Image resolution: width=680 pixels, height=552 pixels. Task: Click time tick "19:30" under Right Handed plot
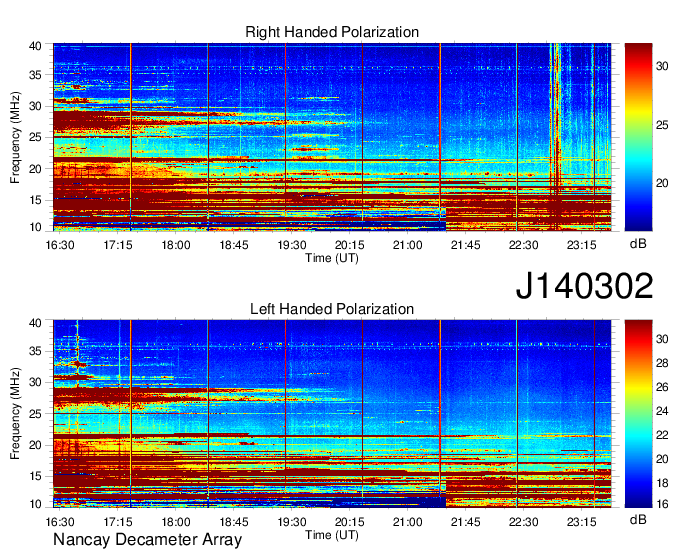[292, 245]
